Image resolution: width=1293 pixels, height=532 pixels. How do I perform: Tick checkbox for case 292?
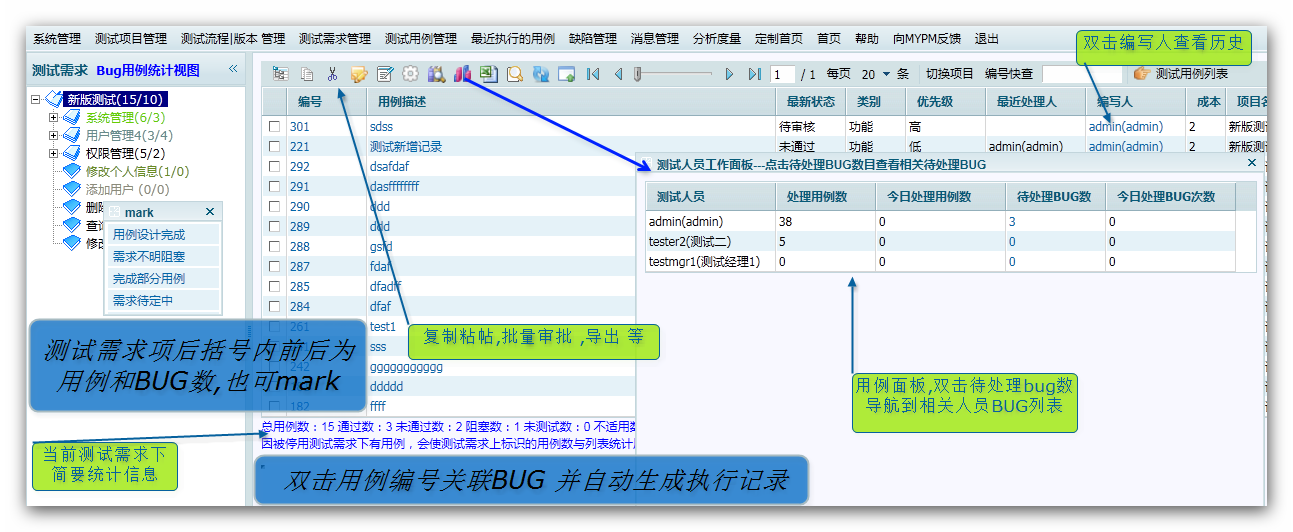click(274, 167)
